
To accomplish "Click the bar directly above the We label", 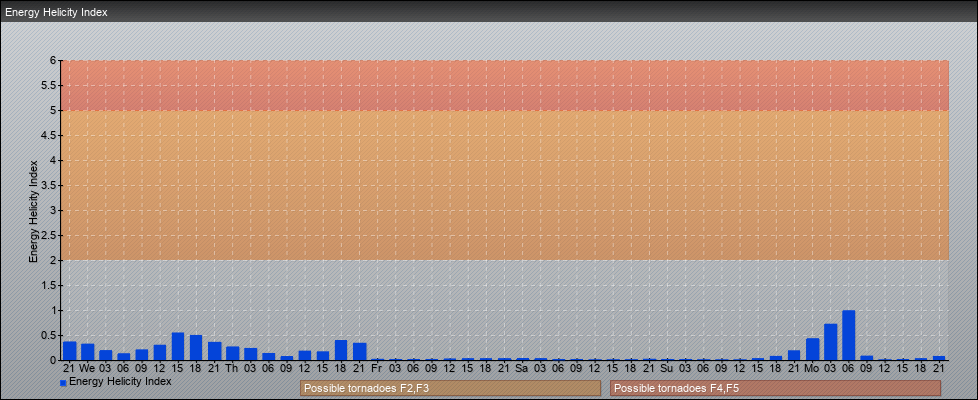I will [x=88, y=352].
